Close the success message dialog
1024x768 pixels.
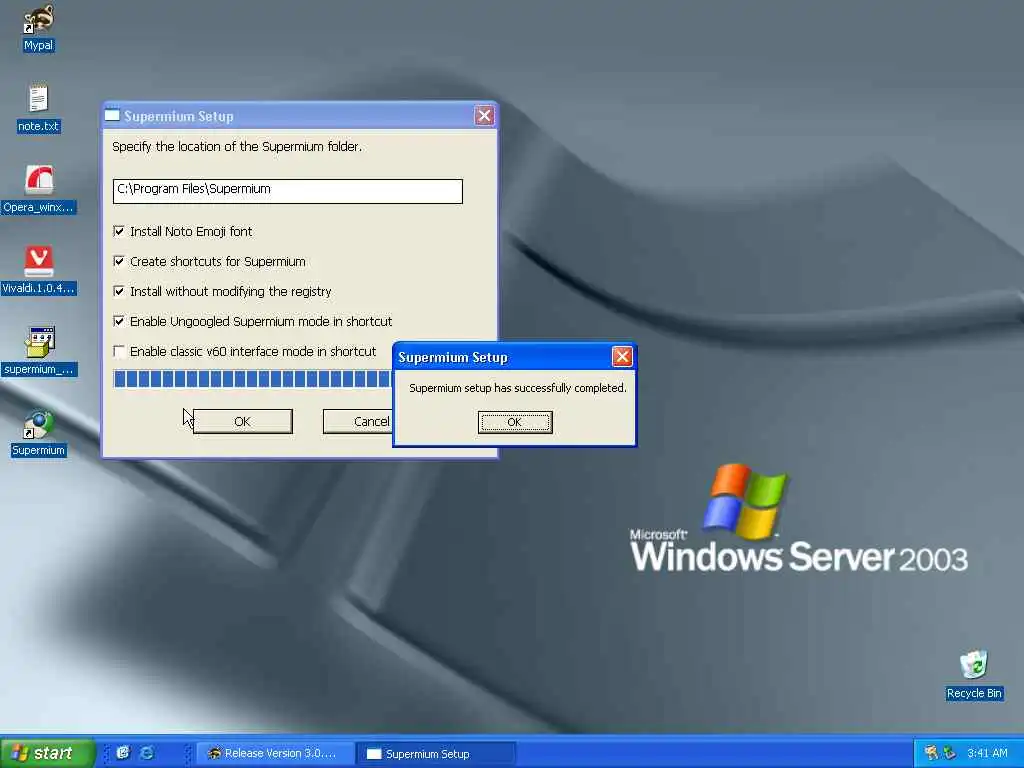pos(622,357)
